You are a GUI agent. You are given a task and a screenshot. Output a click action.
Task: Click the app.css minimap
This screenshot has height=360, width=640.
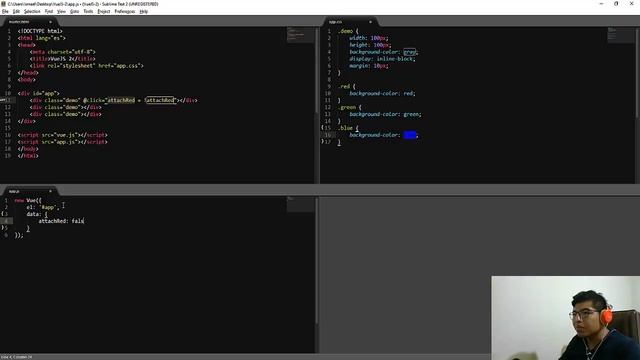[620, 35]
